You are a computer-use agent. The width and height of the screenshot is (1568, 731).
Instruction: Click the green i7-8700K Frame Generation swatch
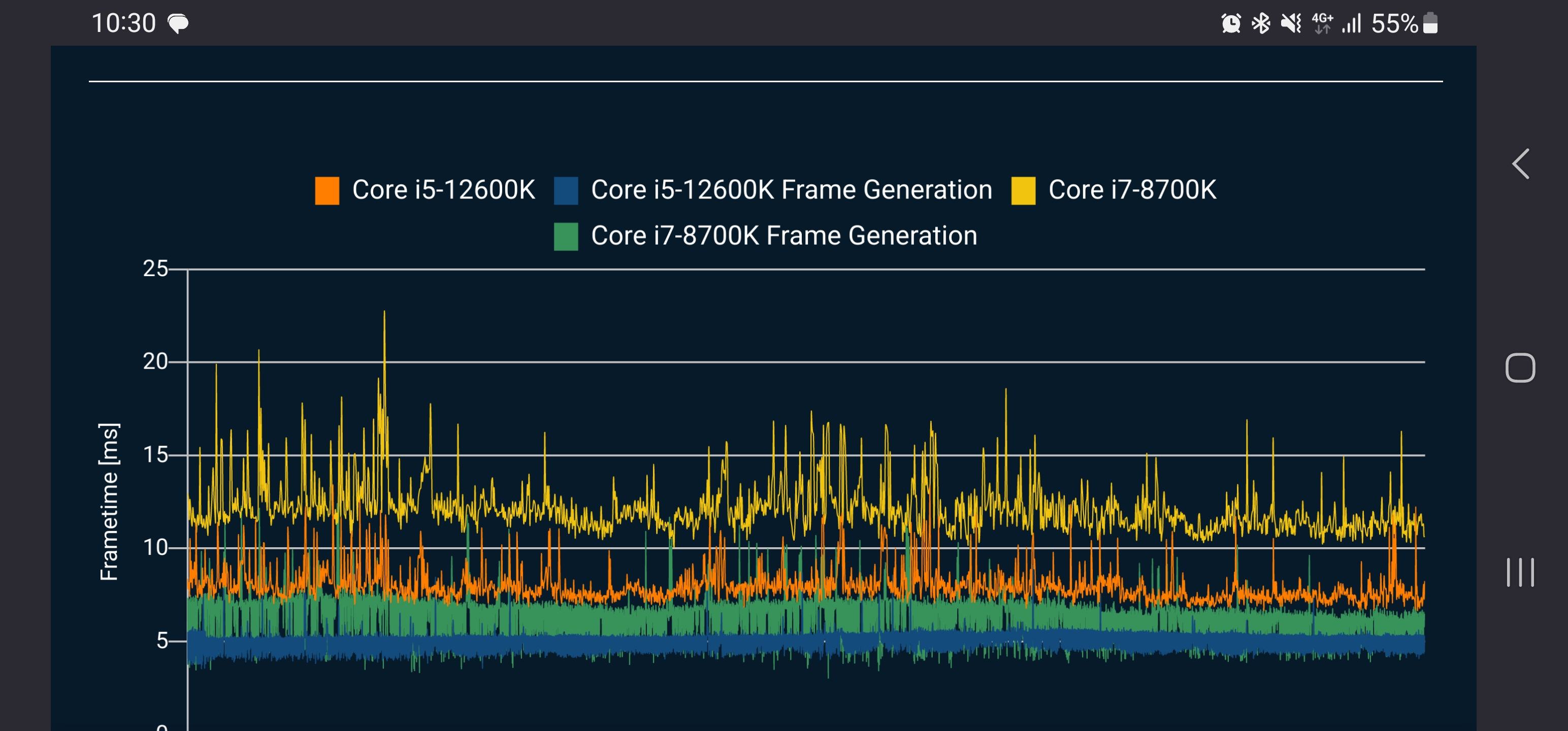coord(566,236)
